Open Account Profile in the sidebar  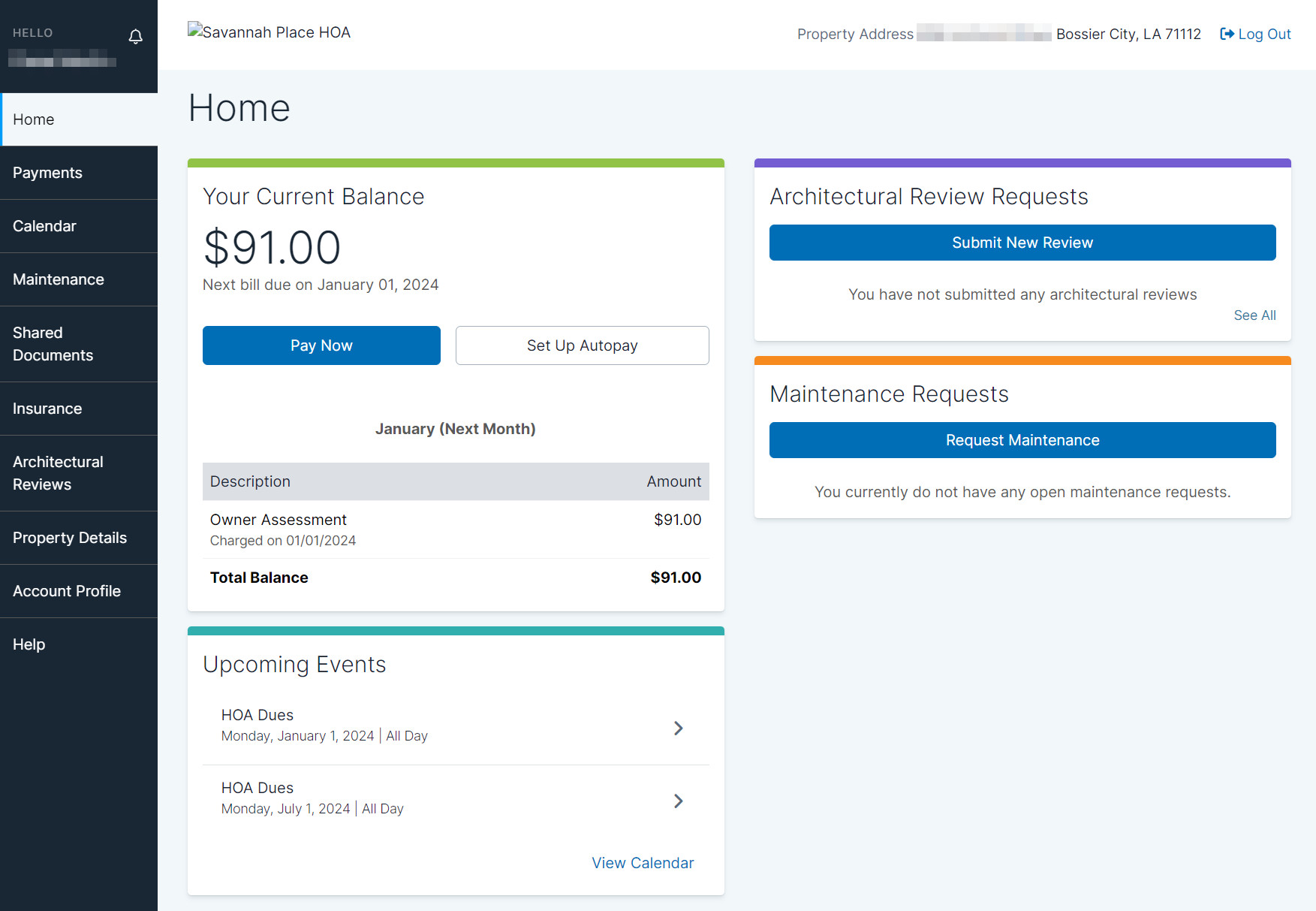tap(79, 591)
